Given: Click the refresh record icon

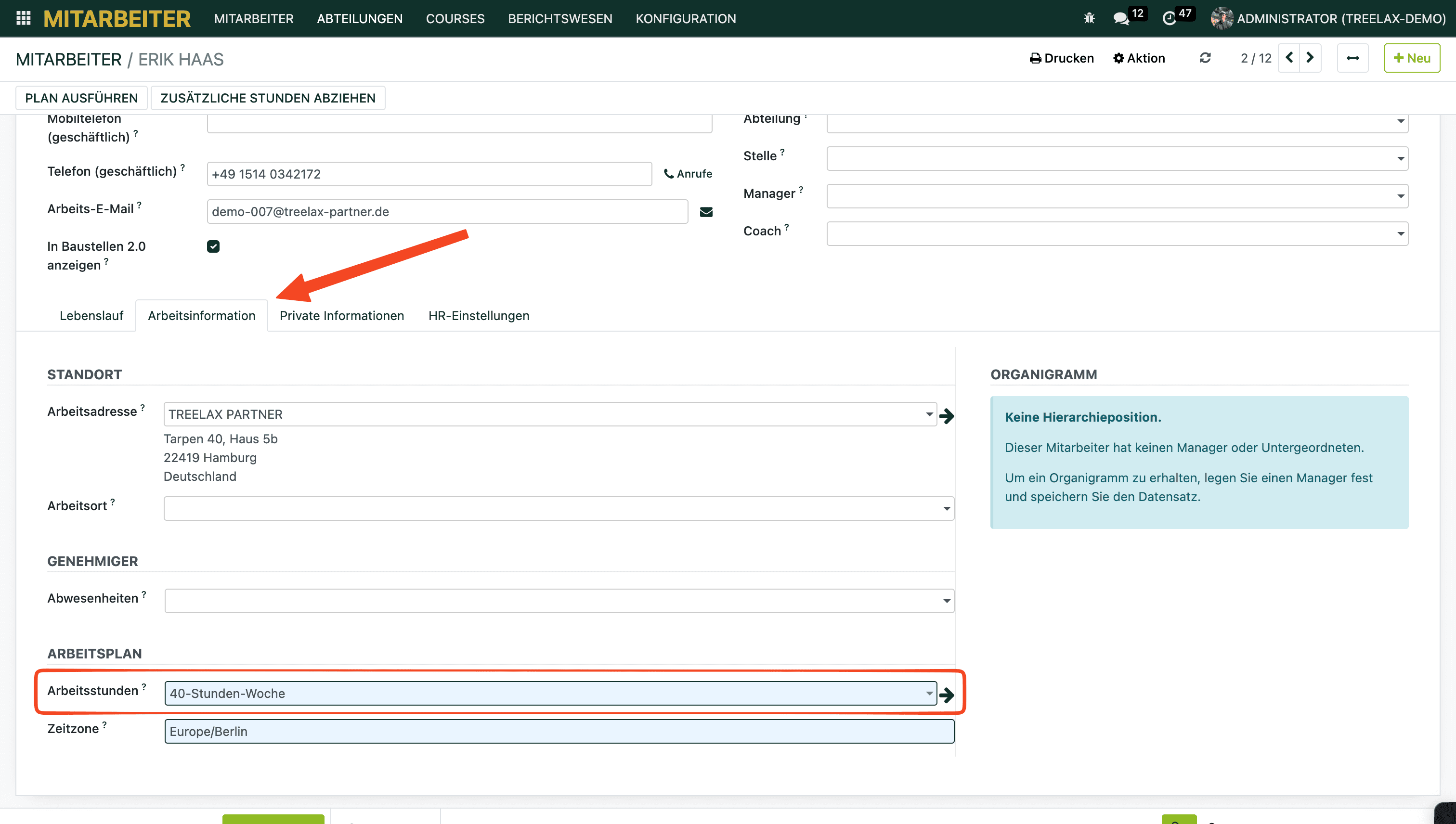Looking at the screenshot, I should coord(1205,58).
